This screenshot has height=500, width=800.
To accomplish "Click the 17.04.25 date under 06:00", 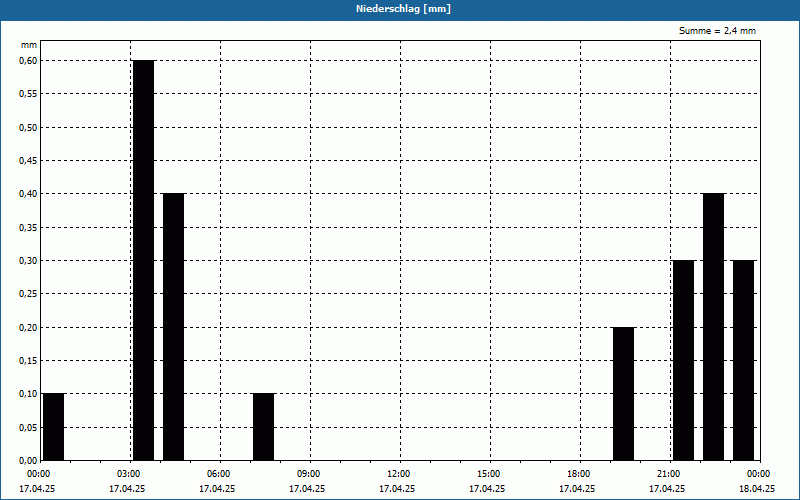I will click(216, 489).
